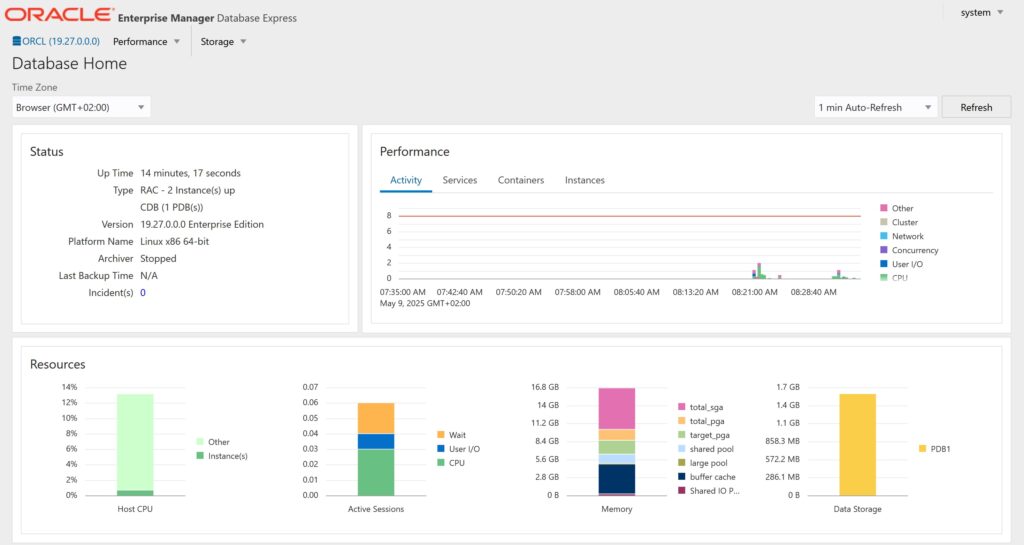Screen dimensions: 1024x545
Task: Click the yellow PDB1 bar in Data Storage
Action: pyautogui.click(x=857, y=444)
